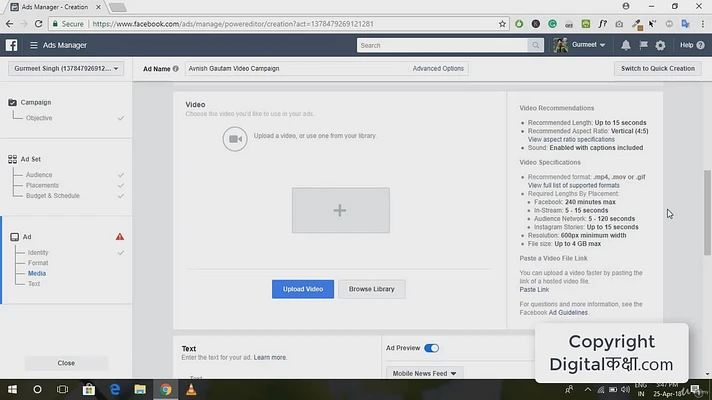Click the Ad Name info icon

176,69
